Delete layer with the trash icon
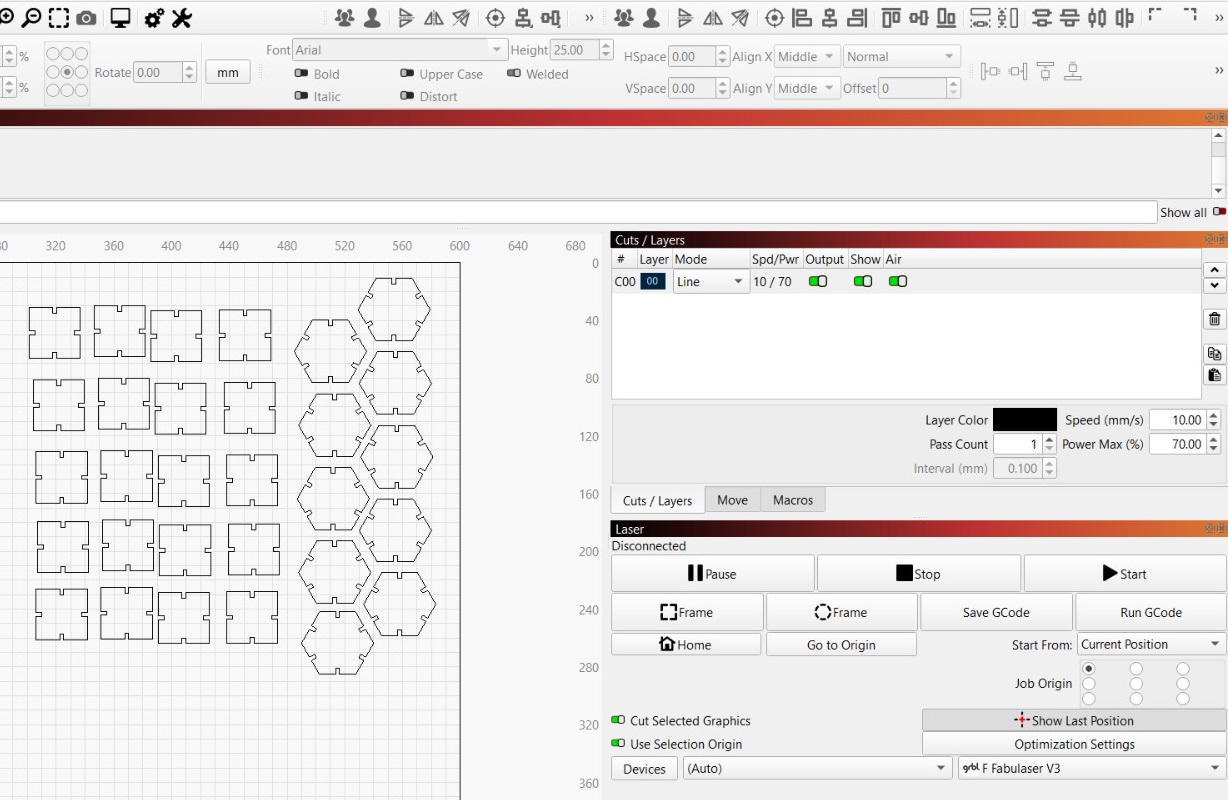 1214,319
